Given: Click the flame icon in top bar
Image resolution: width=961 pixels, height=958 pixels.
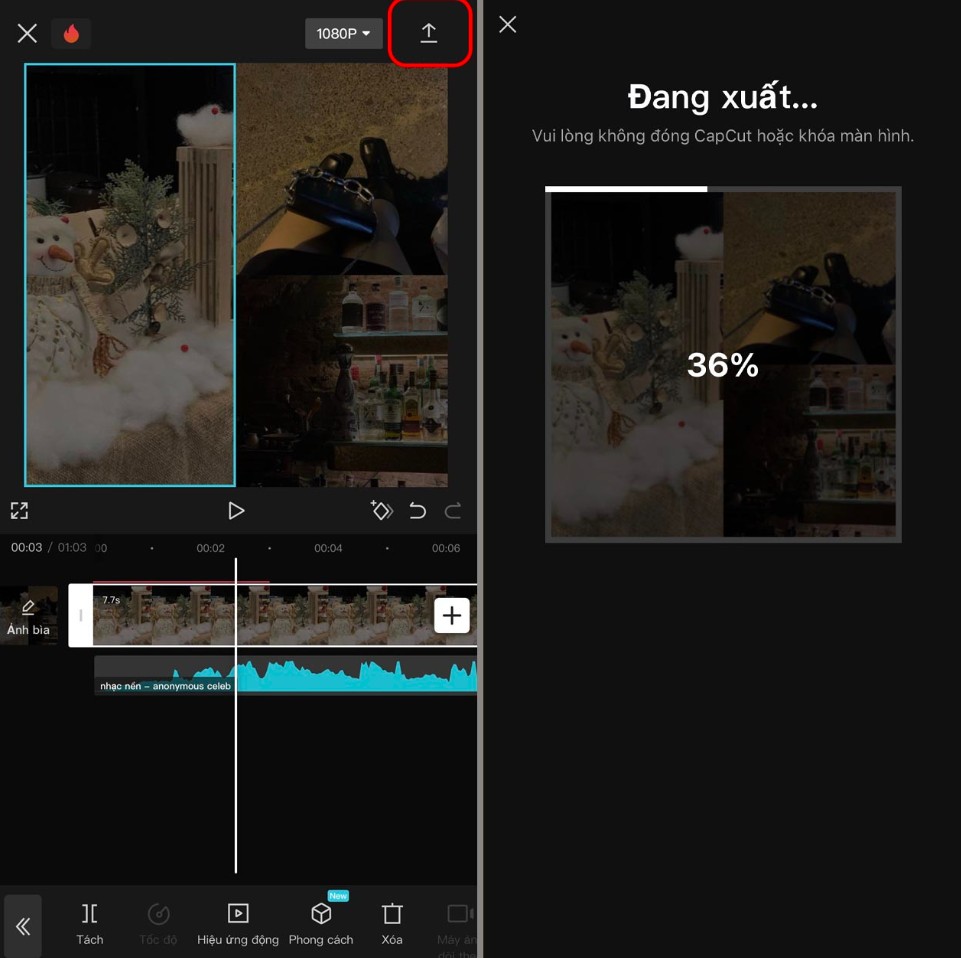Looking at the screenshot, I should tap(71, 33).
